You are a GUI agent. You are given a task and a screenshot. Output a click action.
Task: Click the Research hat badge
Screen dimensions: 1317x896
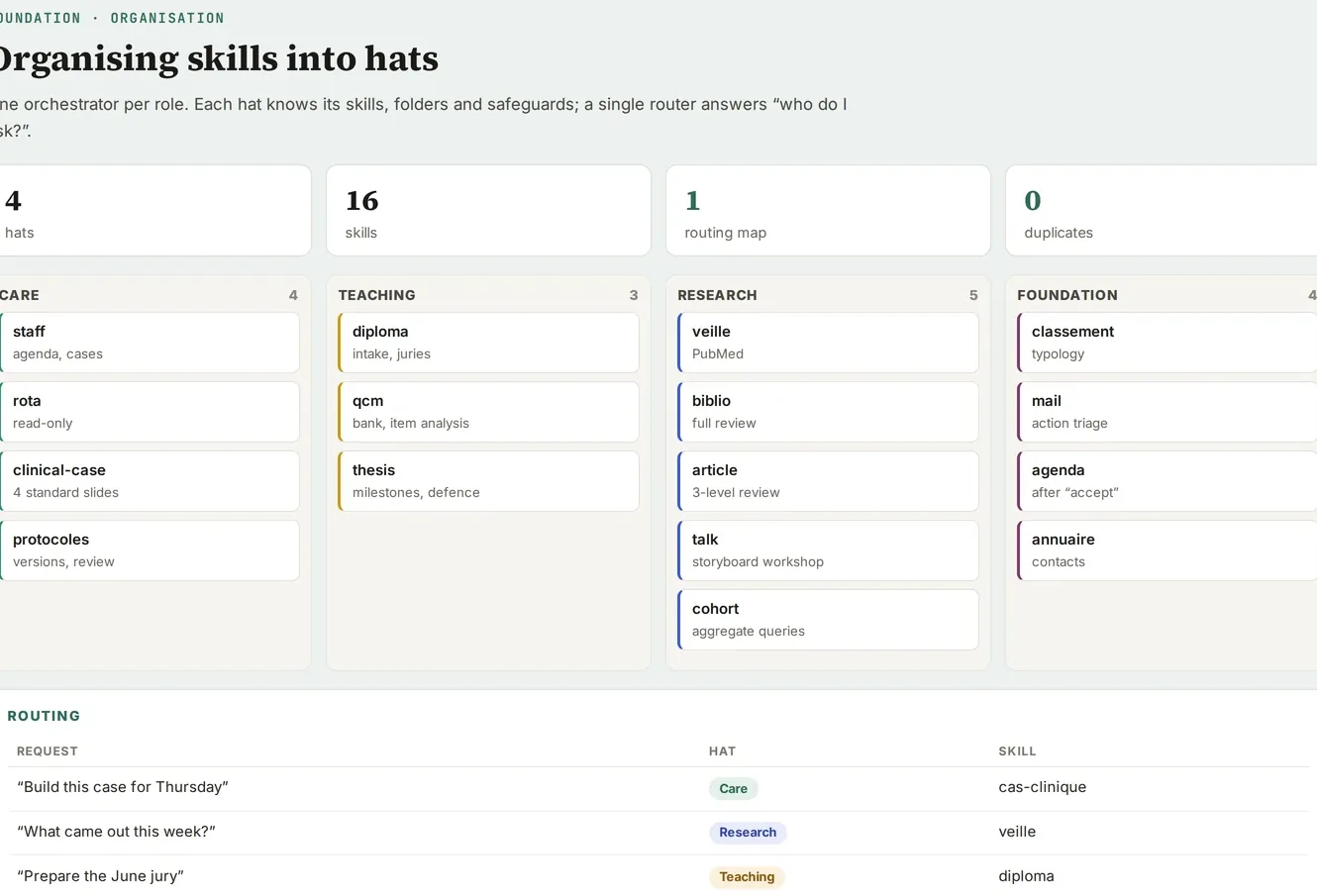point(748,833)
